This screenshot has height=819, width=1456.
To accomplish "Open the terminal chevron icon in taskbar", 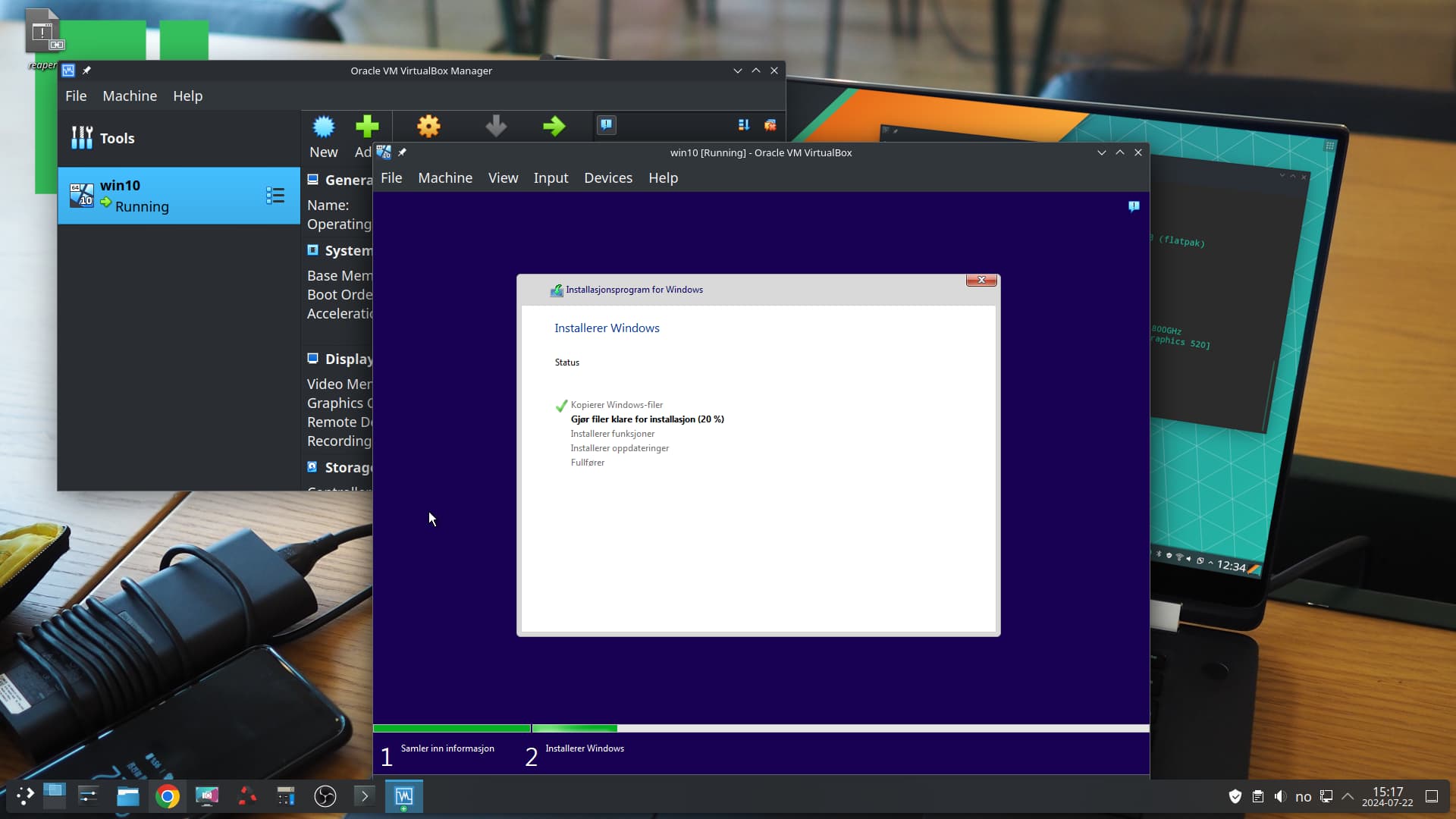I will [365, 796].
